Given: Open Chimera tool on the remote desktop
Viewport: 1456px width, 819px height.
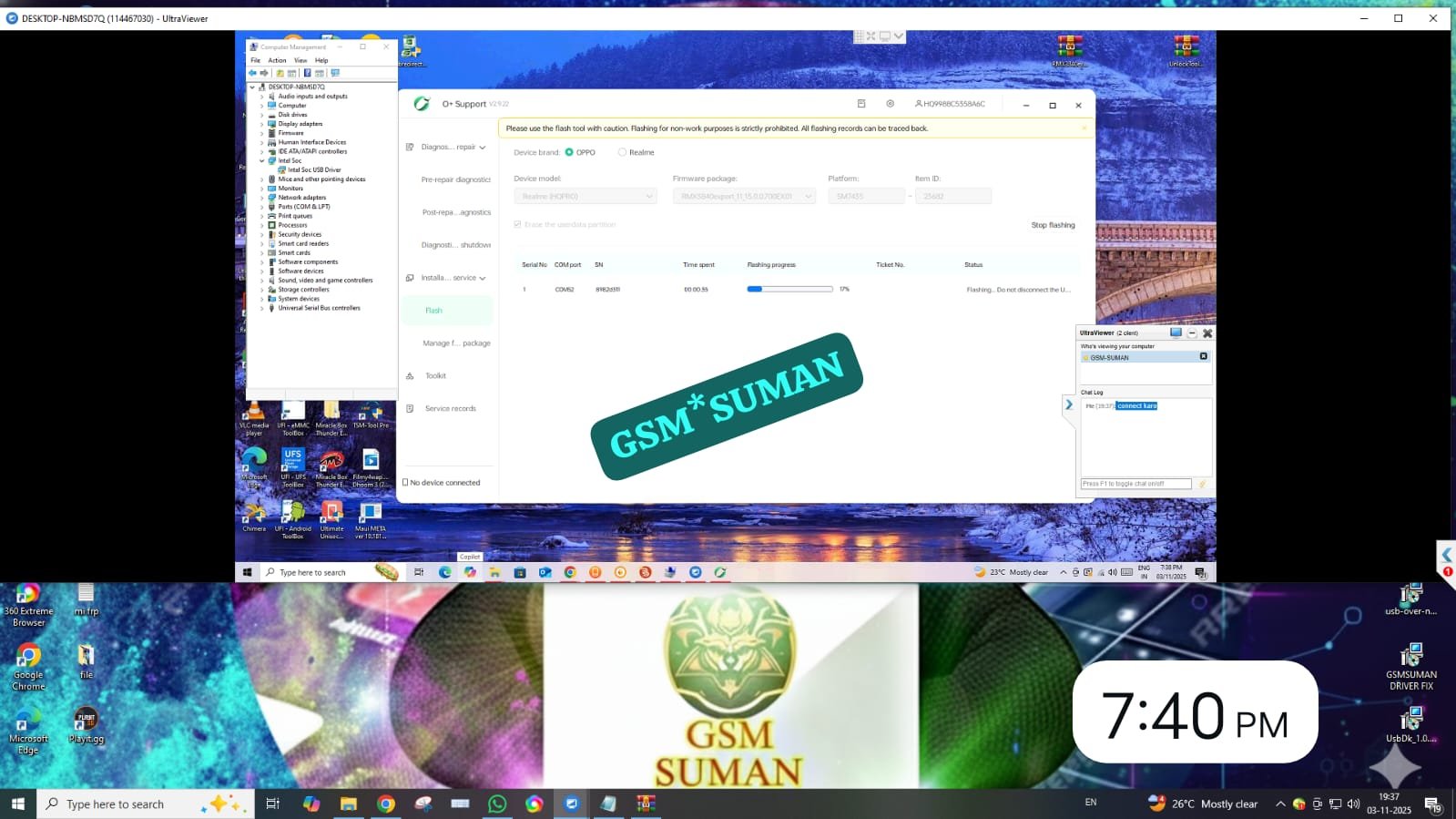Looking at the screenshot, I should pyautogui.click(x=254, y=517).
